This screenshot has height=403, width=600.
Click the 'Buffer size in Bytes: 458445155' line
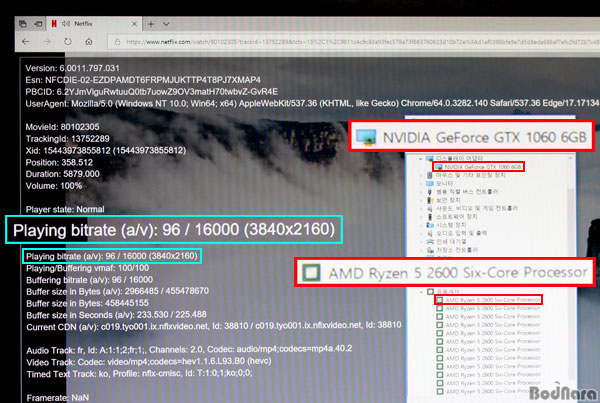click(87, 303)
